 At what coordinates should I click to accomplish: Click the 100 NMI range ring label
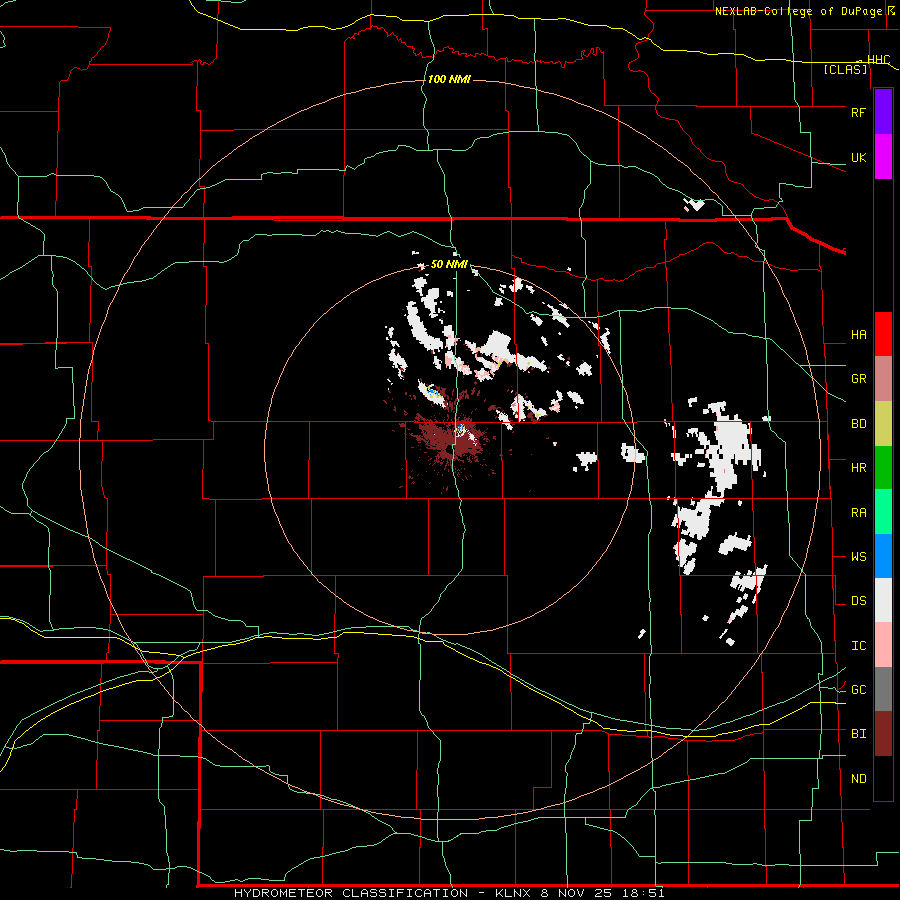click(449, 79)
